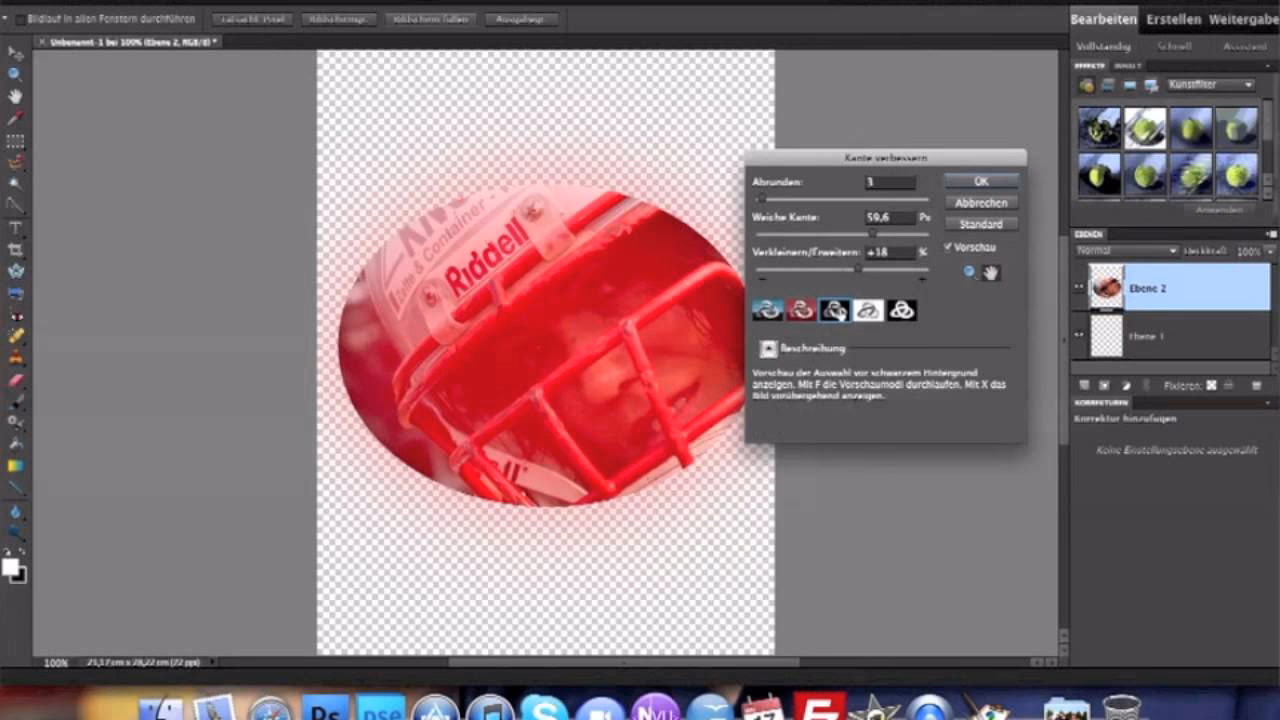Hide the Ebene 1 layer
Screen dimensions: 1280x720
(1080, 336)
